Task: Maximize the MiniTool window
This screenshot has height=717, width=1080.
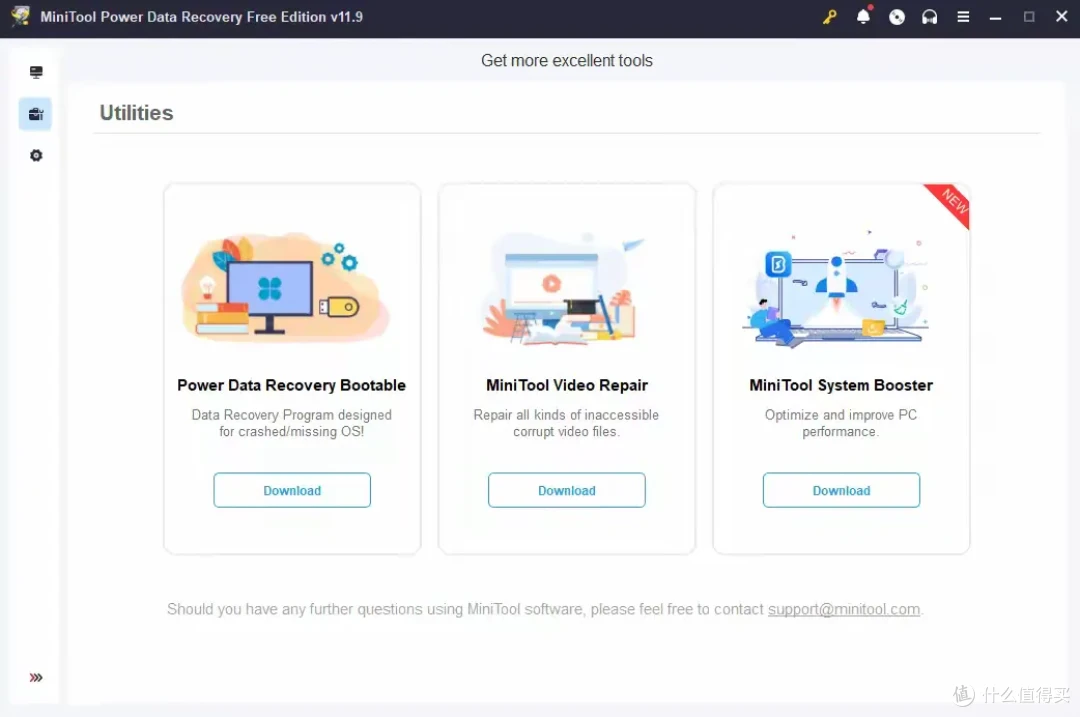Action: click(x=1029, y=17)
